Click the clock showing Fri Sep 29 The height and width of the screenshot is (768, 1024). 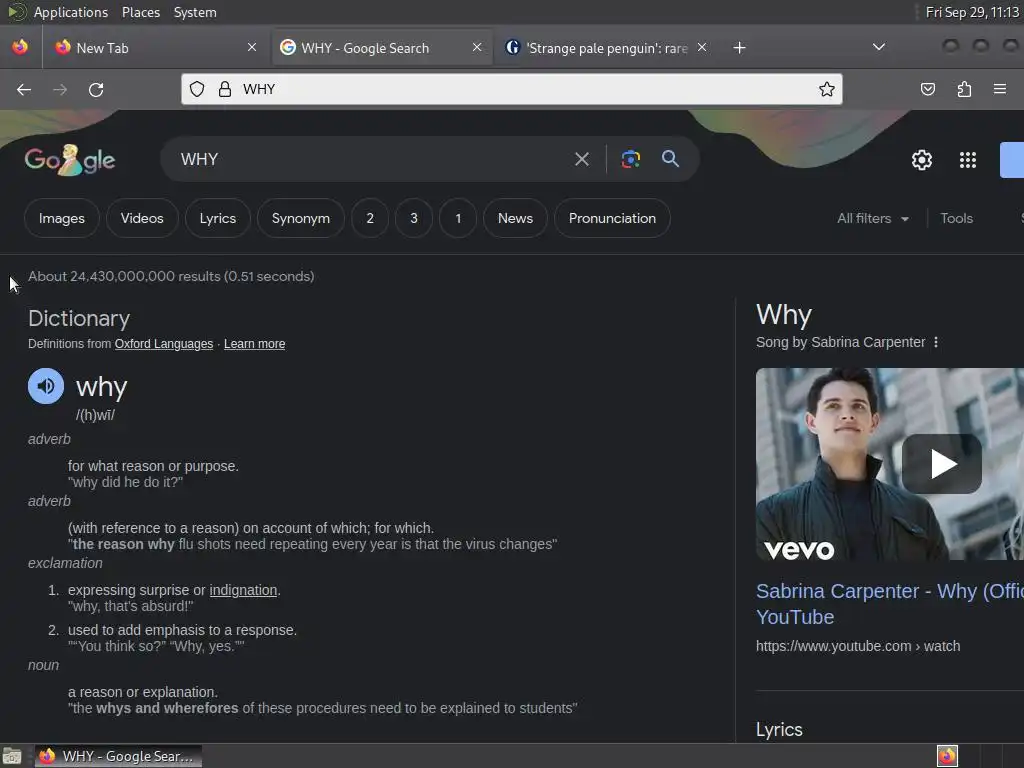972,12
